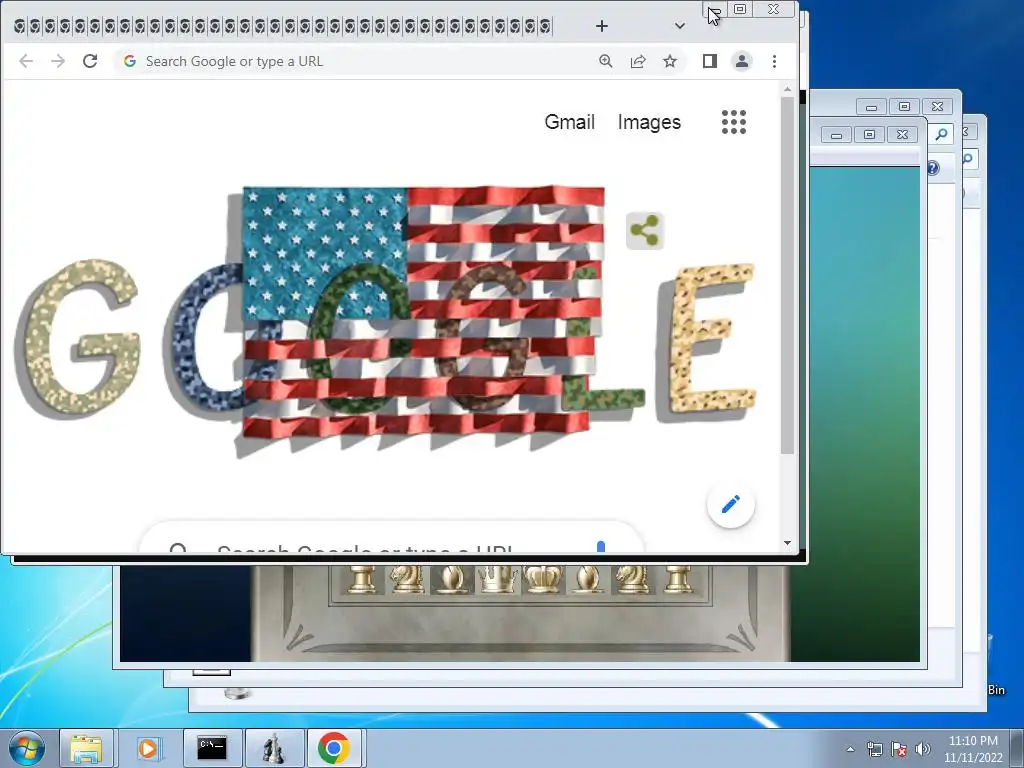Click the vertical scrollbar thumb in Chrome

(x=788, y=274)
